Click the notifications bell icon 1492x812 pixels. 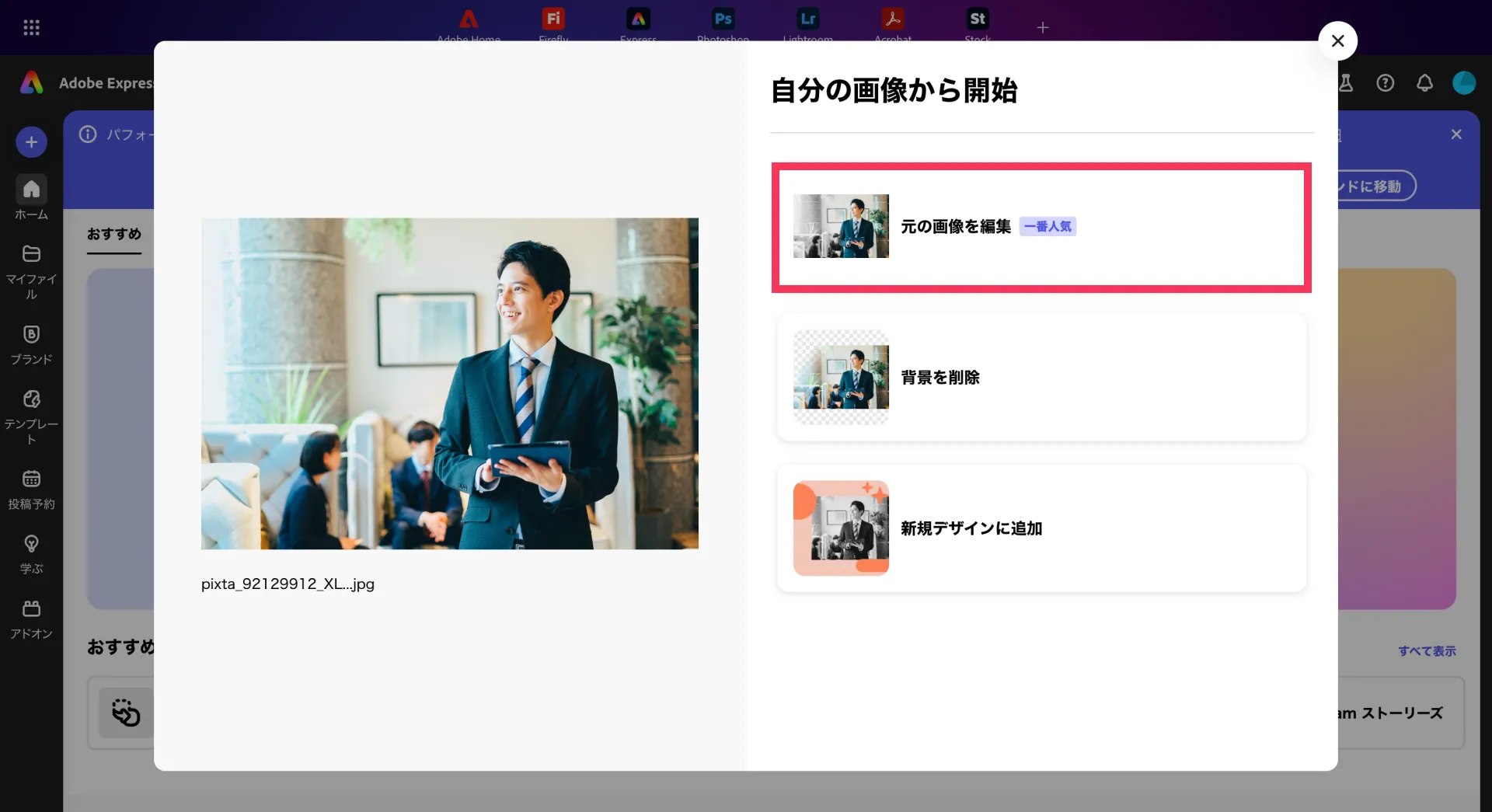coord(1424,83)
